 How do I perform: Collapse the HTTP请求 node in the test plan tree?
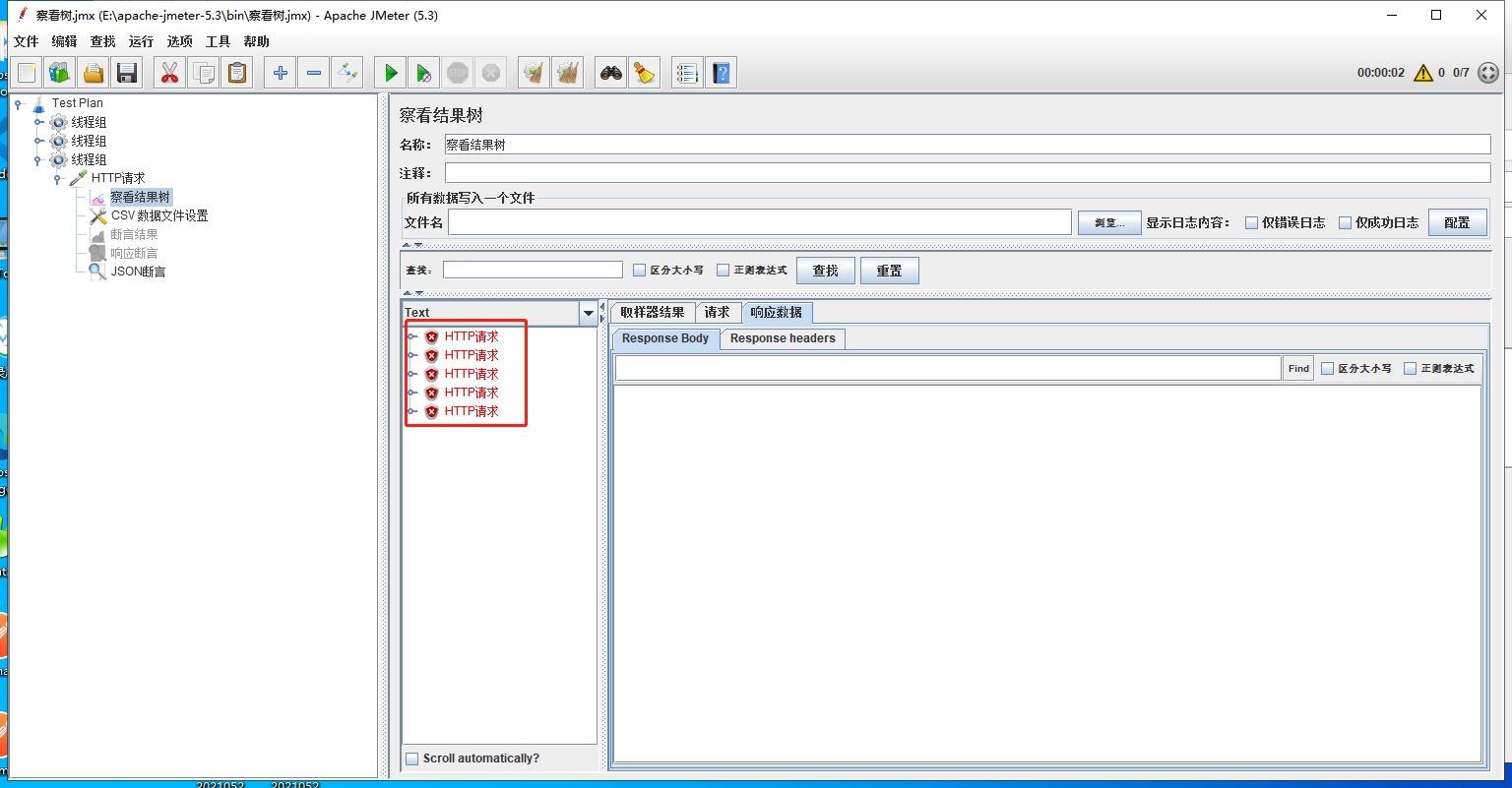tap(58, 178)
